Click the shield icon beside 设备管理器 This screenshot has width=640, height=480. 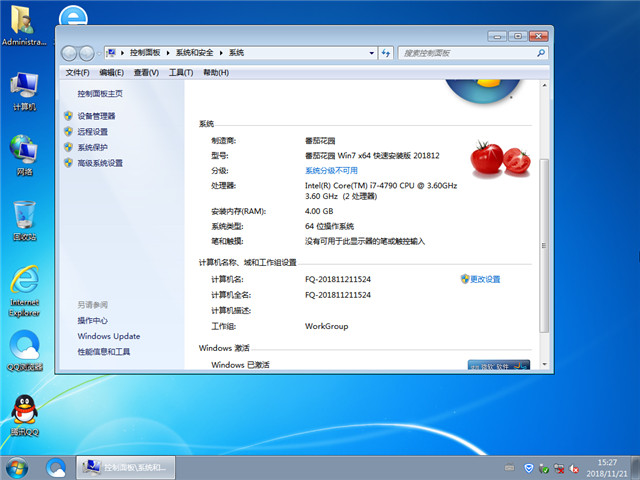coord(69,116)
